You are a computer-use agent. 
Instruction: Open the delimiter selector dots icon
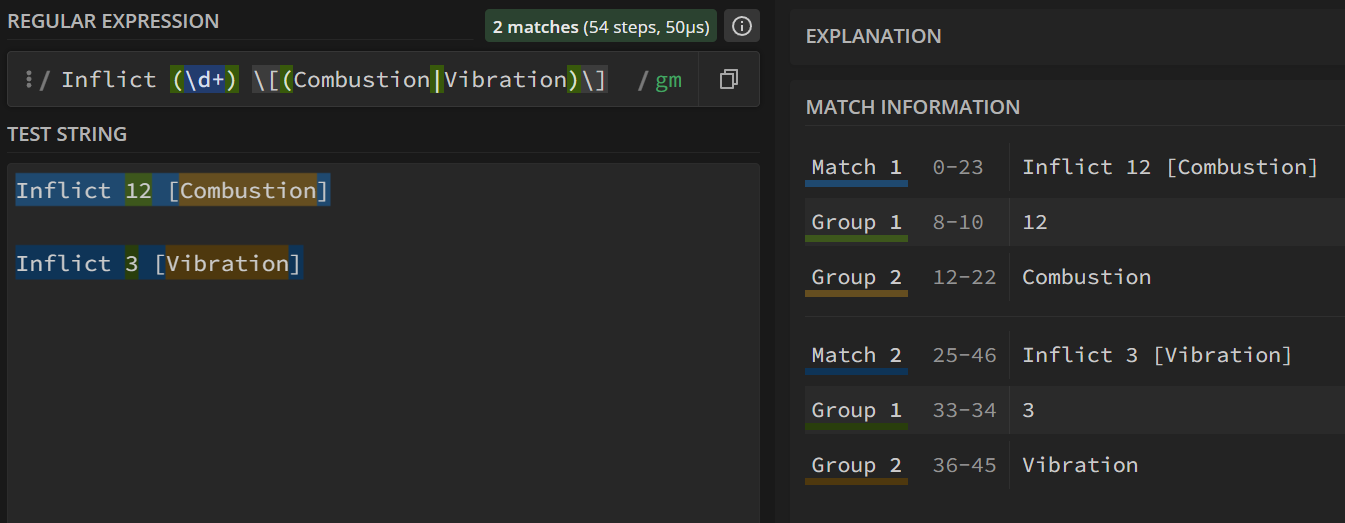point(29,80)
